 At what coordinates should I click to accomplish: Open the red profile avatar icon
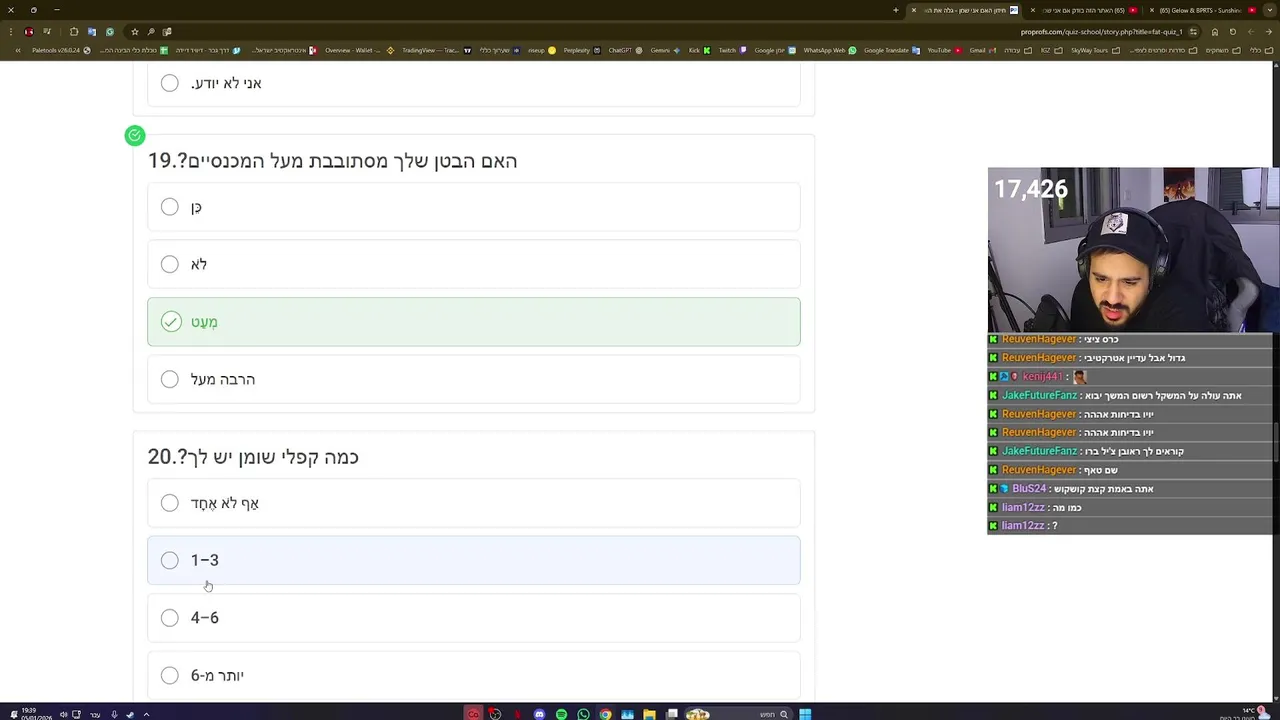(29, 31)
